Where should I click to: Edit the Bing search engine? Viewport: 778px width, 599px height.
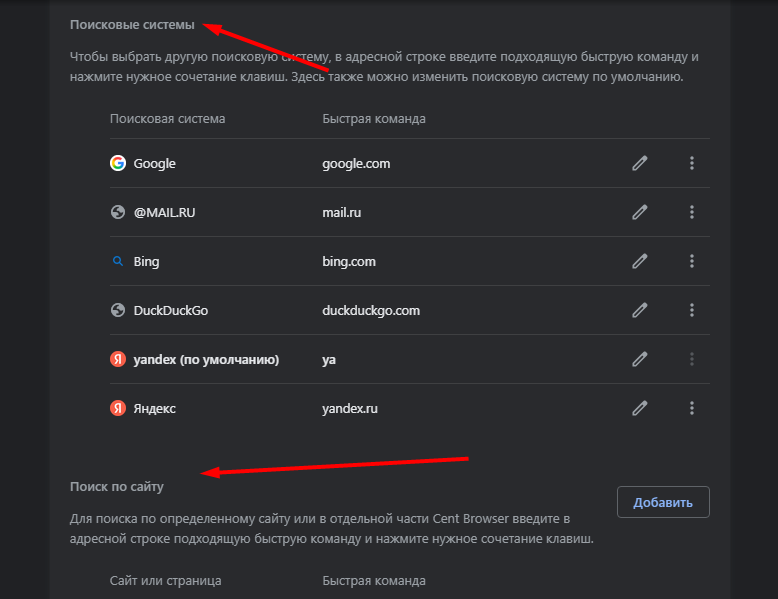pyautogui.click(x=640, y=261)
